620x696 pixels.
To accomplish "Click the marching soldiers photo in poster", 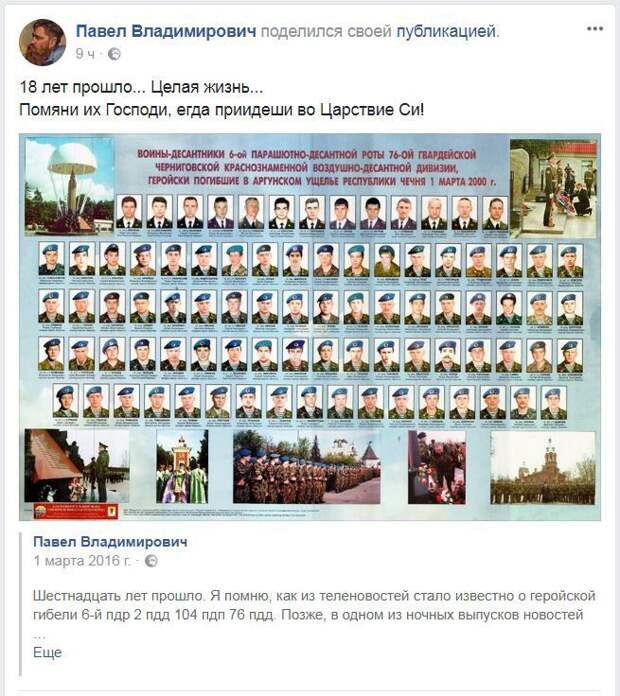I will 307,467.
